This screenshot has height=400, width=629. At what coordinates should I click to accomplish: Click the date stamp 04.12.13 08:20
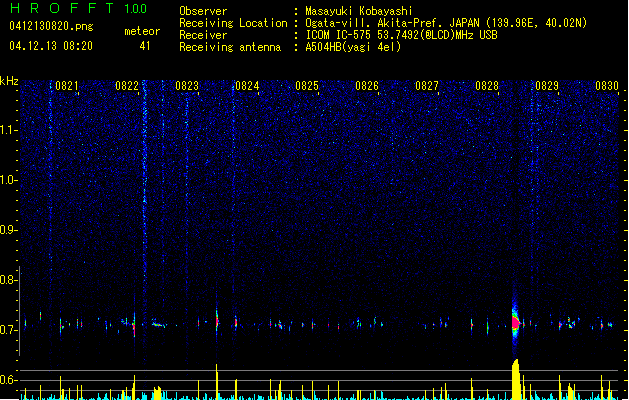point(51,46)
